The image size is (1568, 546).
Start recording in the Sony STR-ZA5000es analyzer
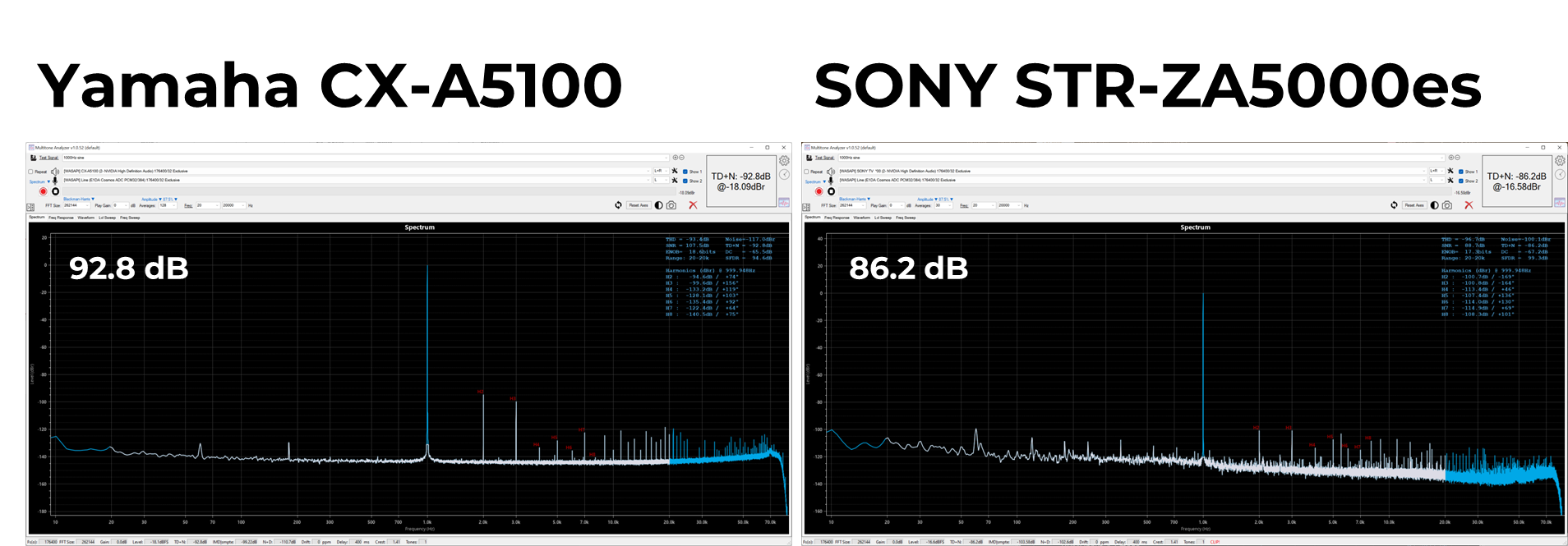819,191
